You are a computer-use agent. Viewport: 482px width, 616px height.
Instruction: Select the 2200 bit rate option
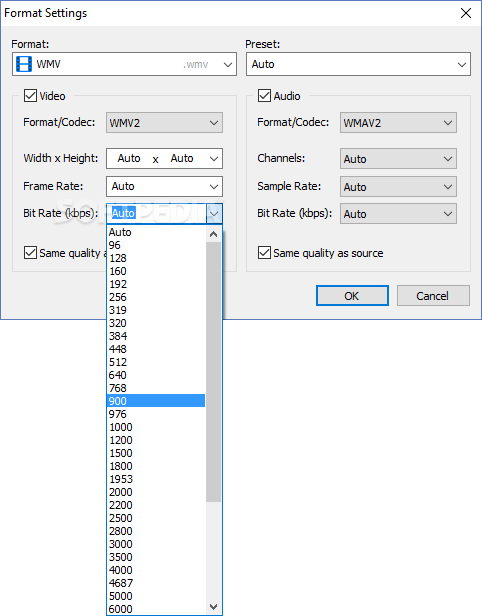click(x=156, y=505)
